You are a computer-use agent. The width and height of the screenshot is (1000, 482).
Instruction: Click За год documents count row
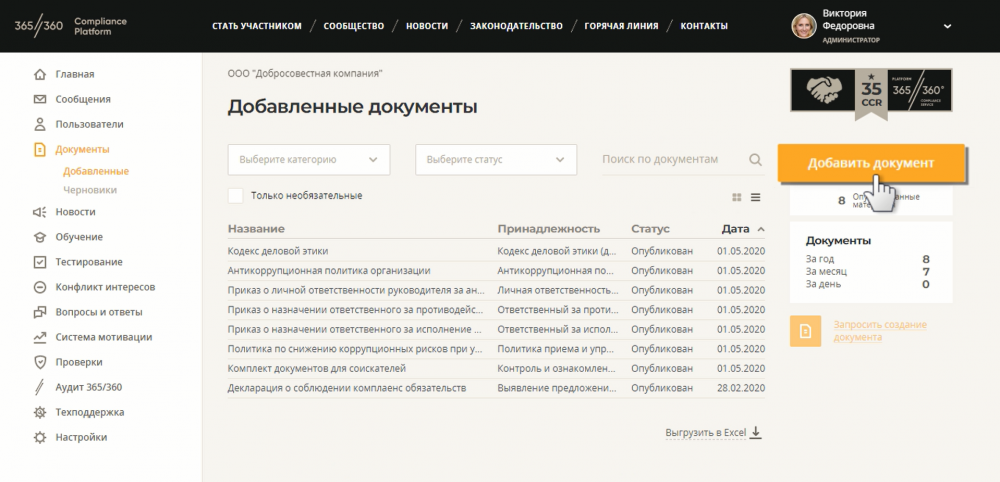click(x=867, y=259)
